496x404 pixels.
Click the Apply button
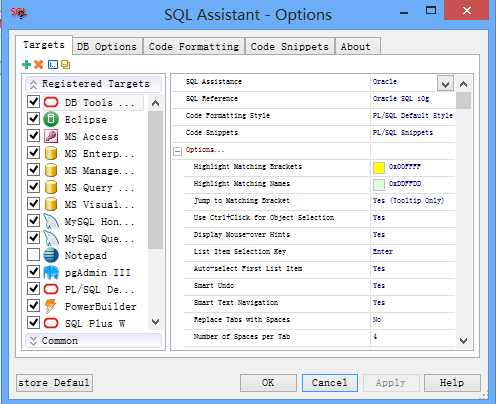click(391, 383)
